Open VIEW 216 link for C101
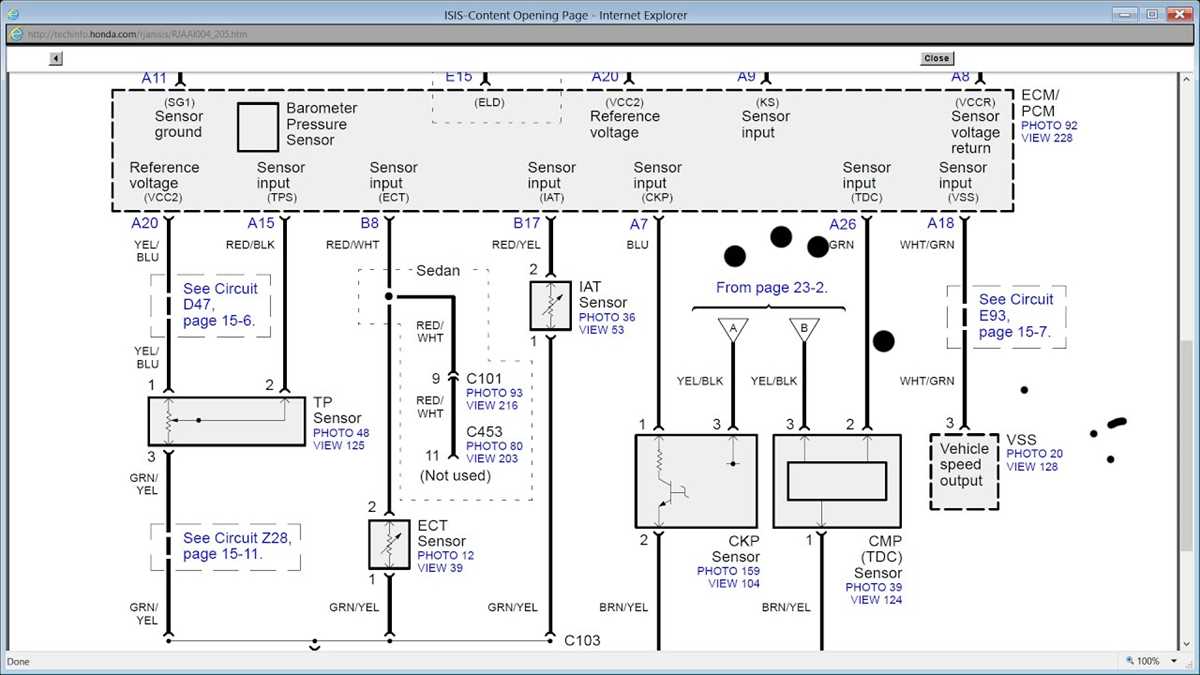This screenshot has width=1200, height=675. pos(490,406)
